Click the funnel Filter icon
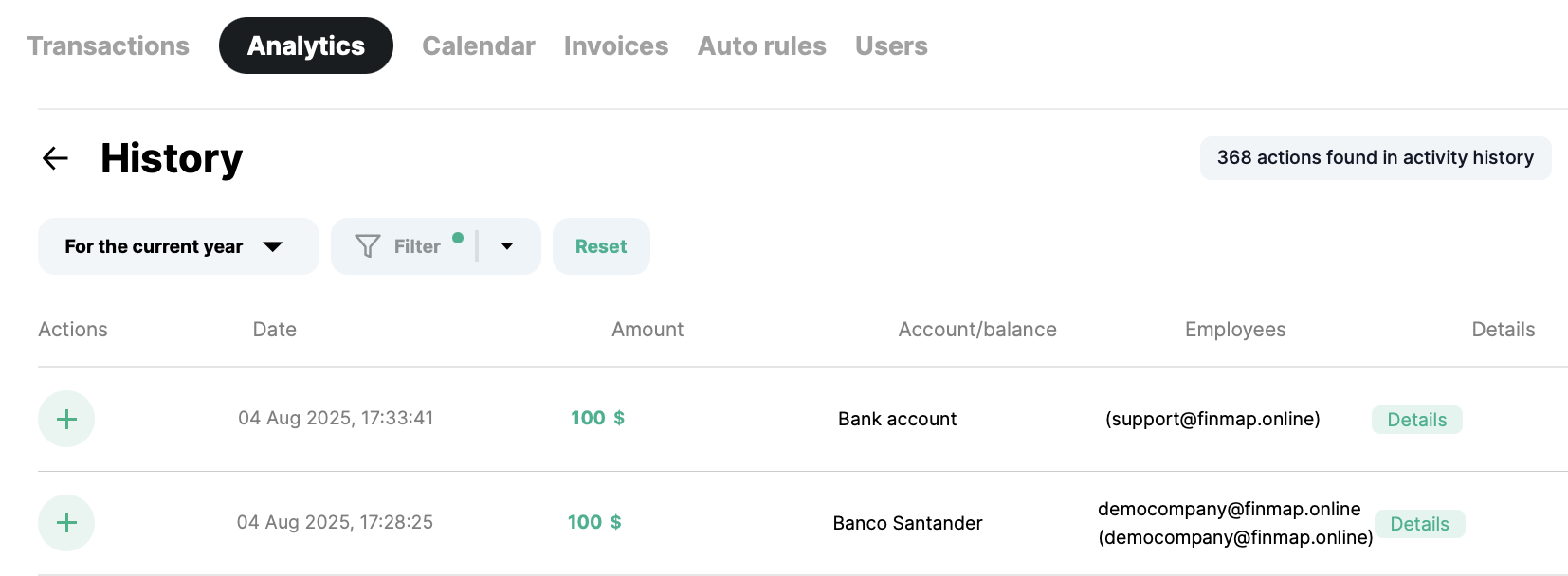 click(367, 246)
